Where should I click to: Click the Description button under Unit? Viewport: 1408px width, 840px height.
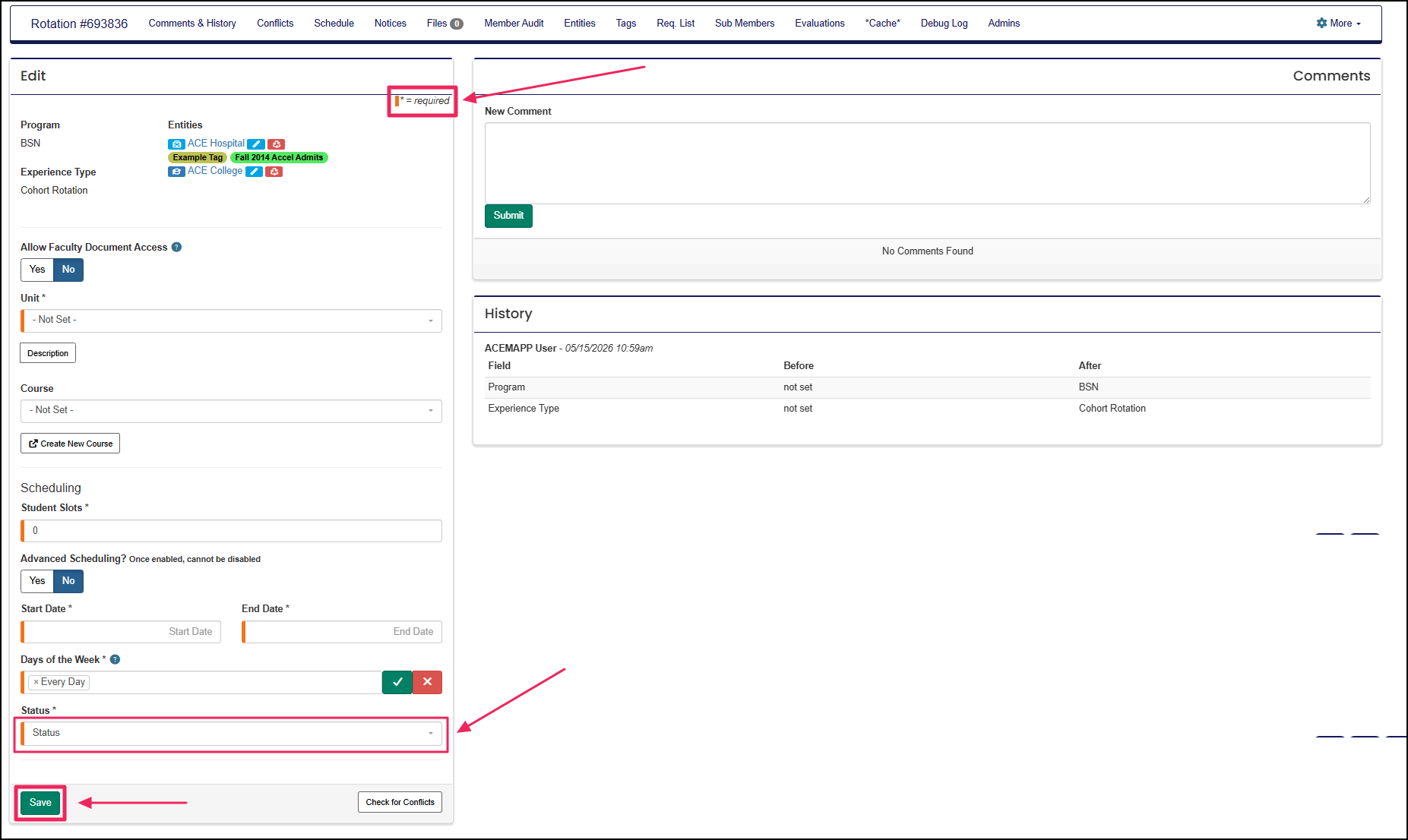click(48, 353)
